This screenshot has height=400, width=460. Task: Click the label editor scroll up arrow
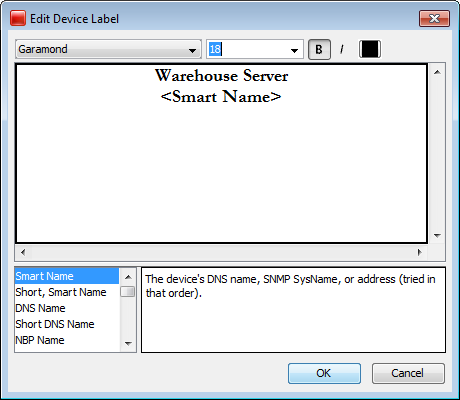point(437,72)
